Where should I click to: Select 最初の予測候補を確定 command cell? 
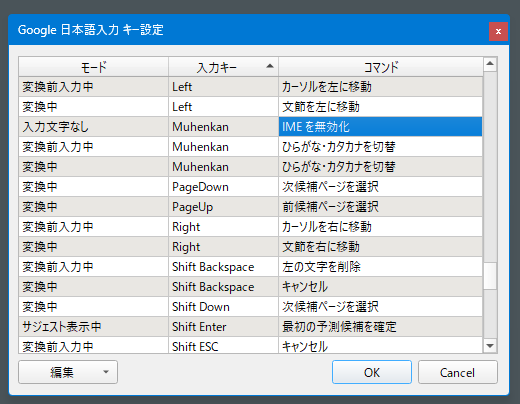click(380, 327)
